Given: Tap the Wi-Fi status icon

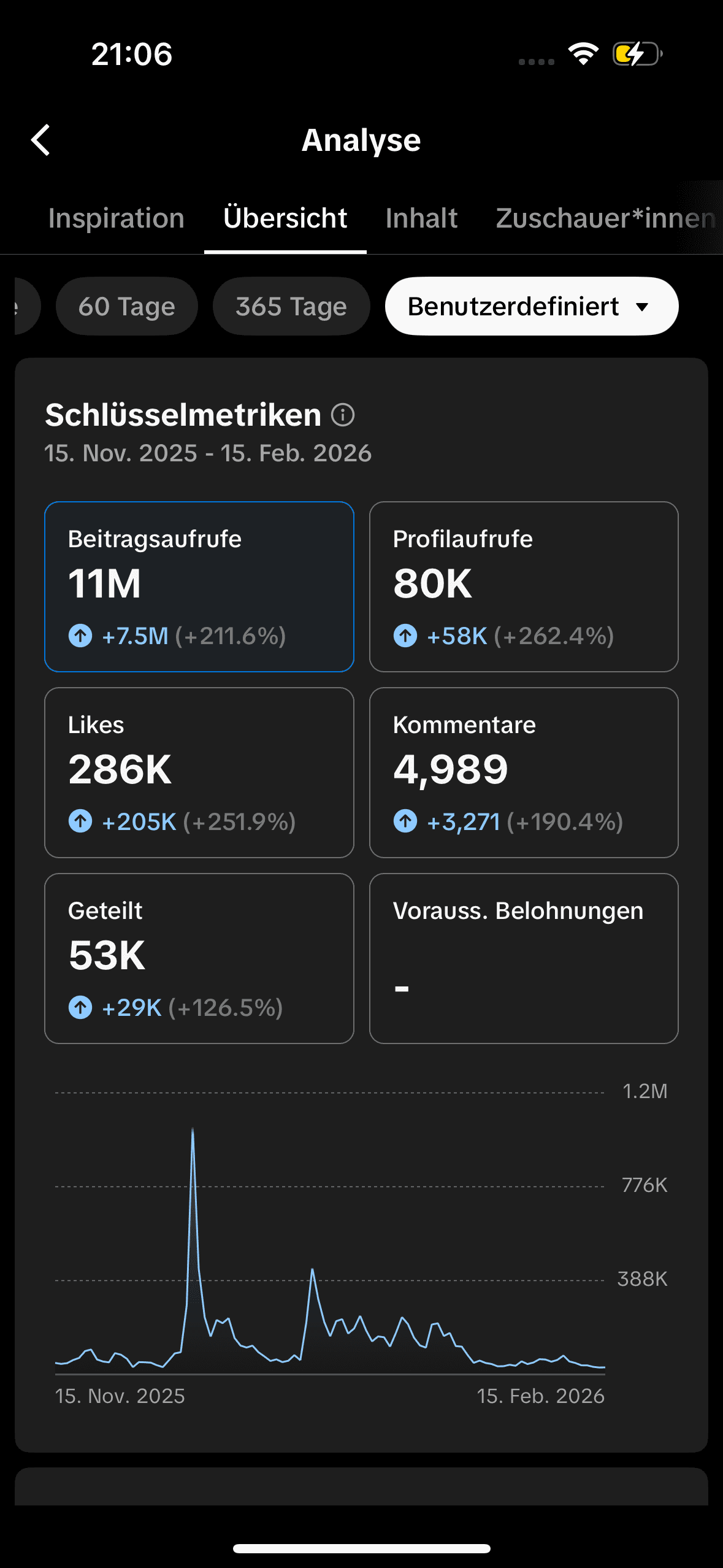Looking at the screenshot, I should pos(583,53).
